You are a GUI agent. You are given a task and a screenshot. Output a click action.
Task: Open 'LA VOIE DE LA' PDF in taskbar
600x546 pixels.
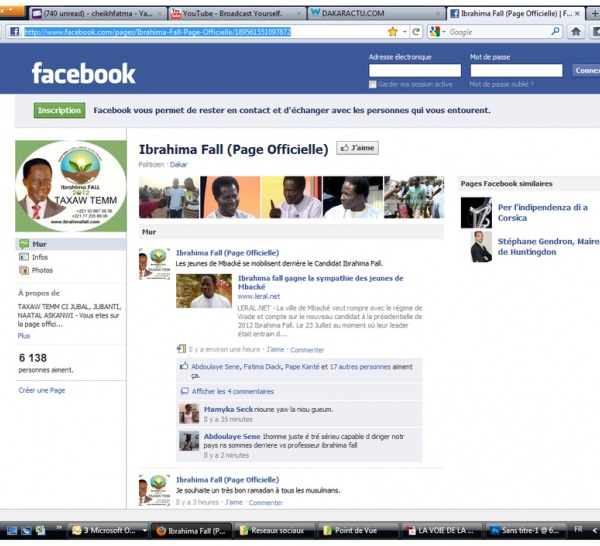[441, 531]
